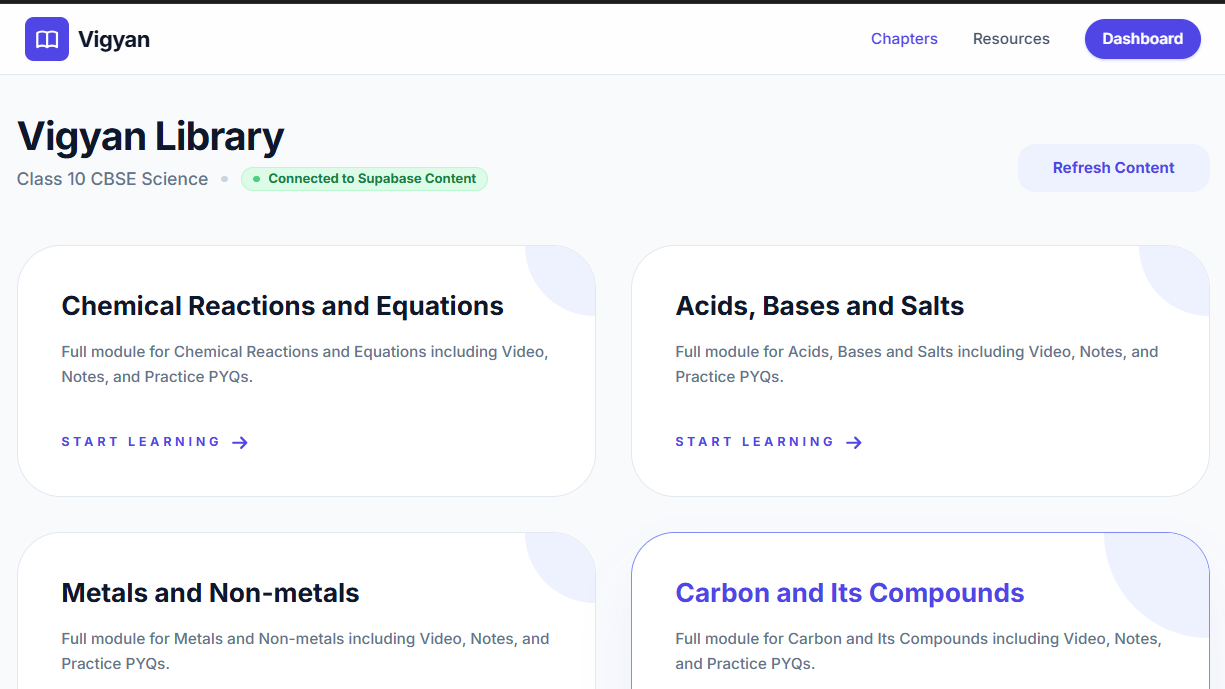Start learning Chemical Reactions and Equations
The height and width of the screenshot is (689, 1225).
(141, 442)
